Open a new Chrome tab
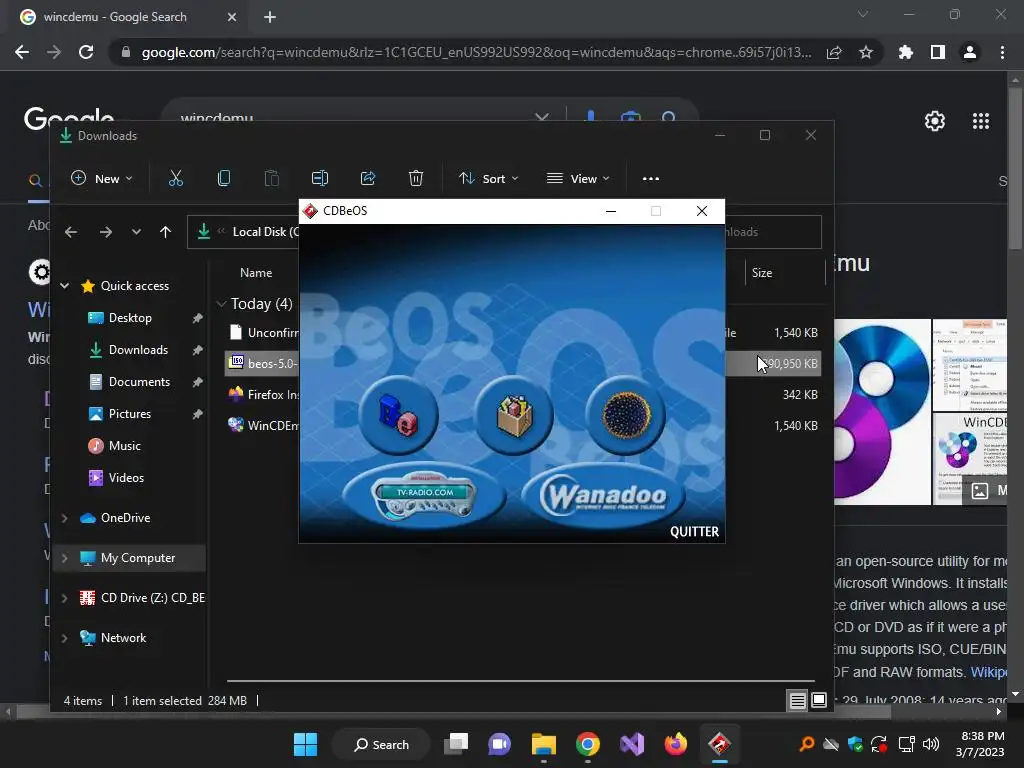The width and height of the screenshot is (1024, 768). coord(270,17)
